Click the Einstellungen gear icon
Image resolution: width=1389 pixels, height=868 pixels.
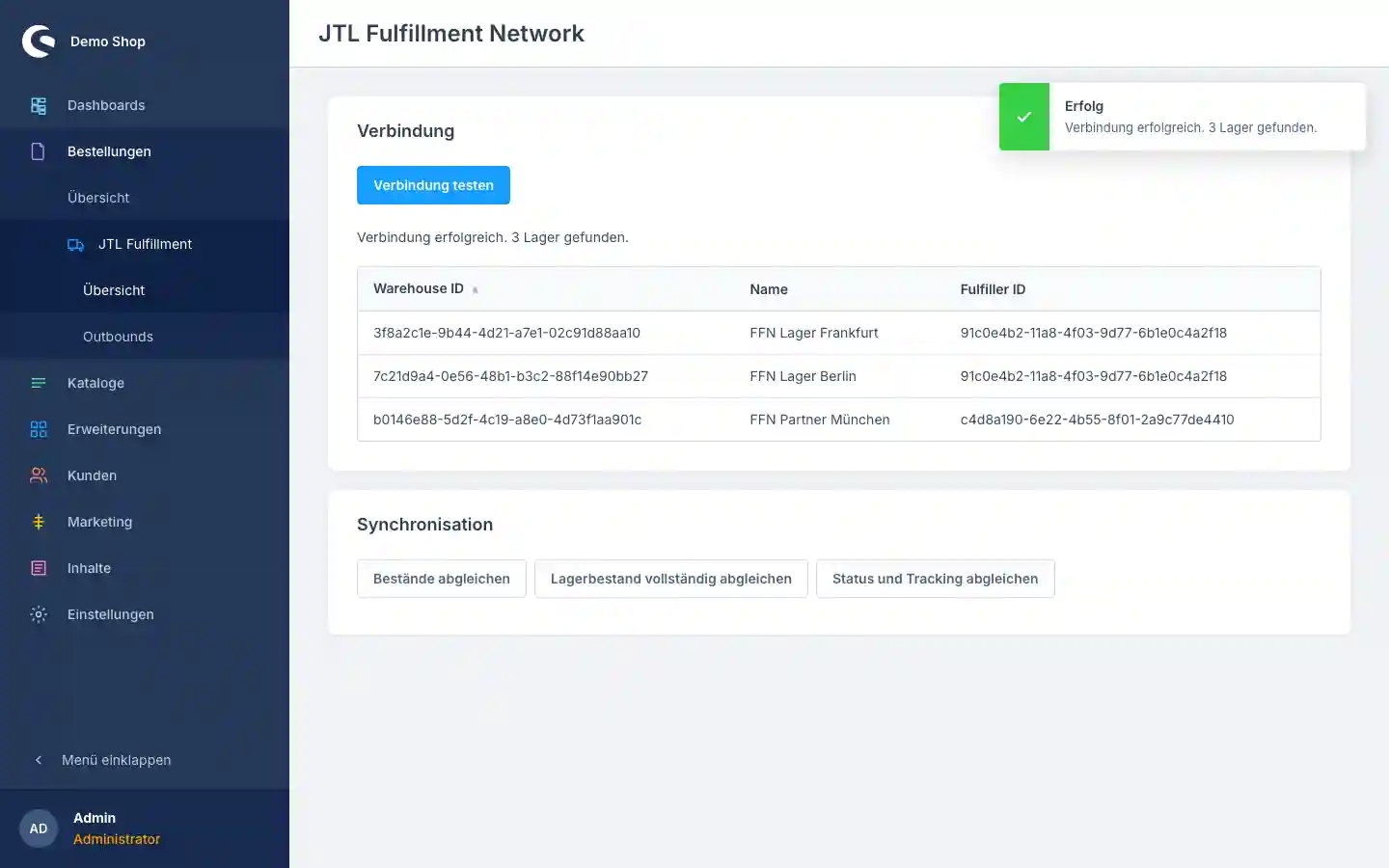39,614
